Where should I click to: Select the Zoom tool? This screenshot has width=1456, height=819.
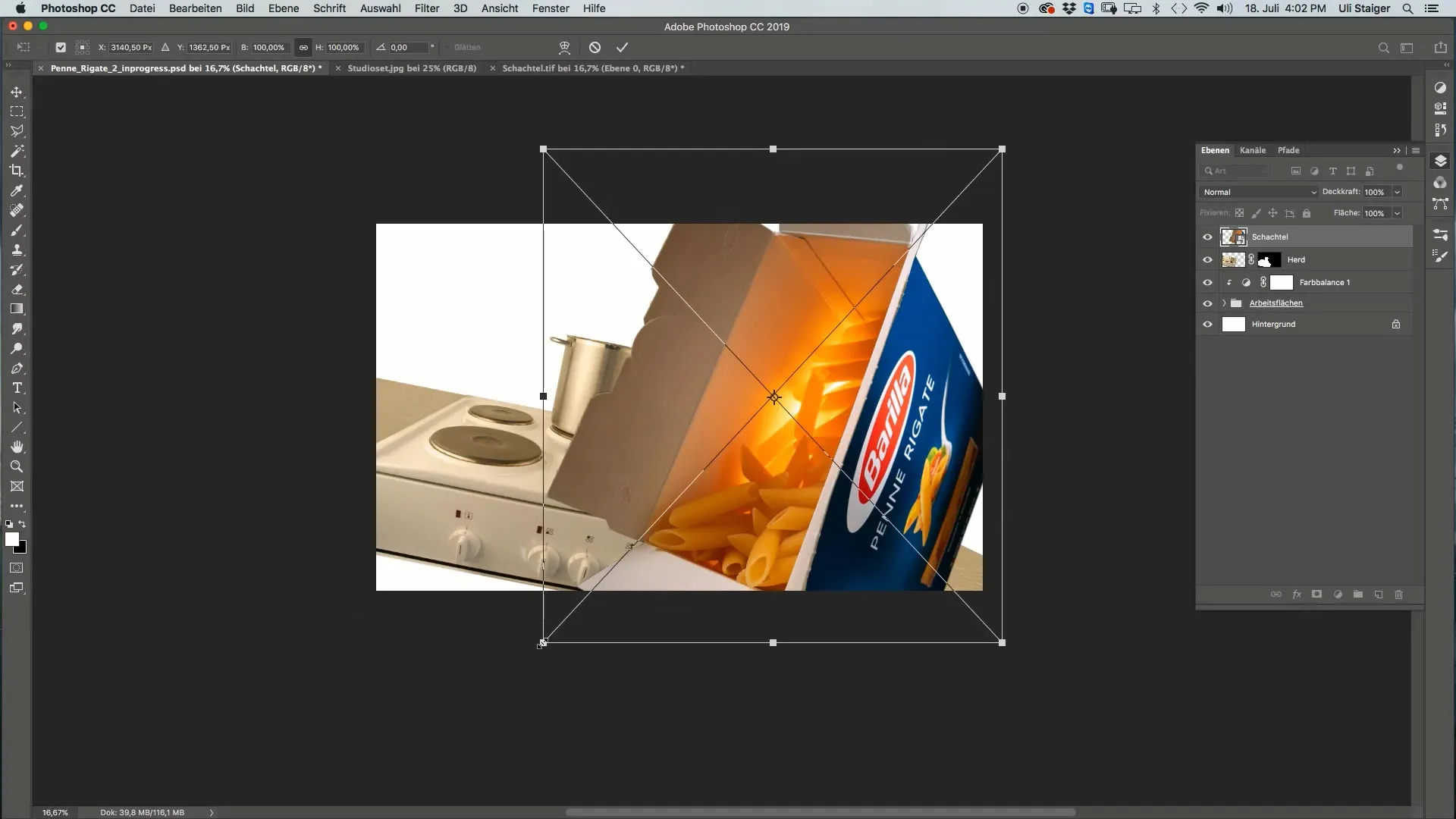pos(17,466)
